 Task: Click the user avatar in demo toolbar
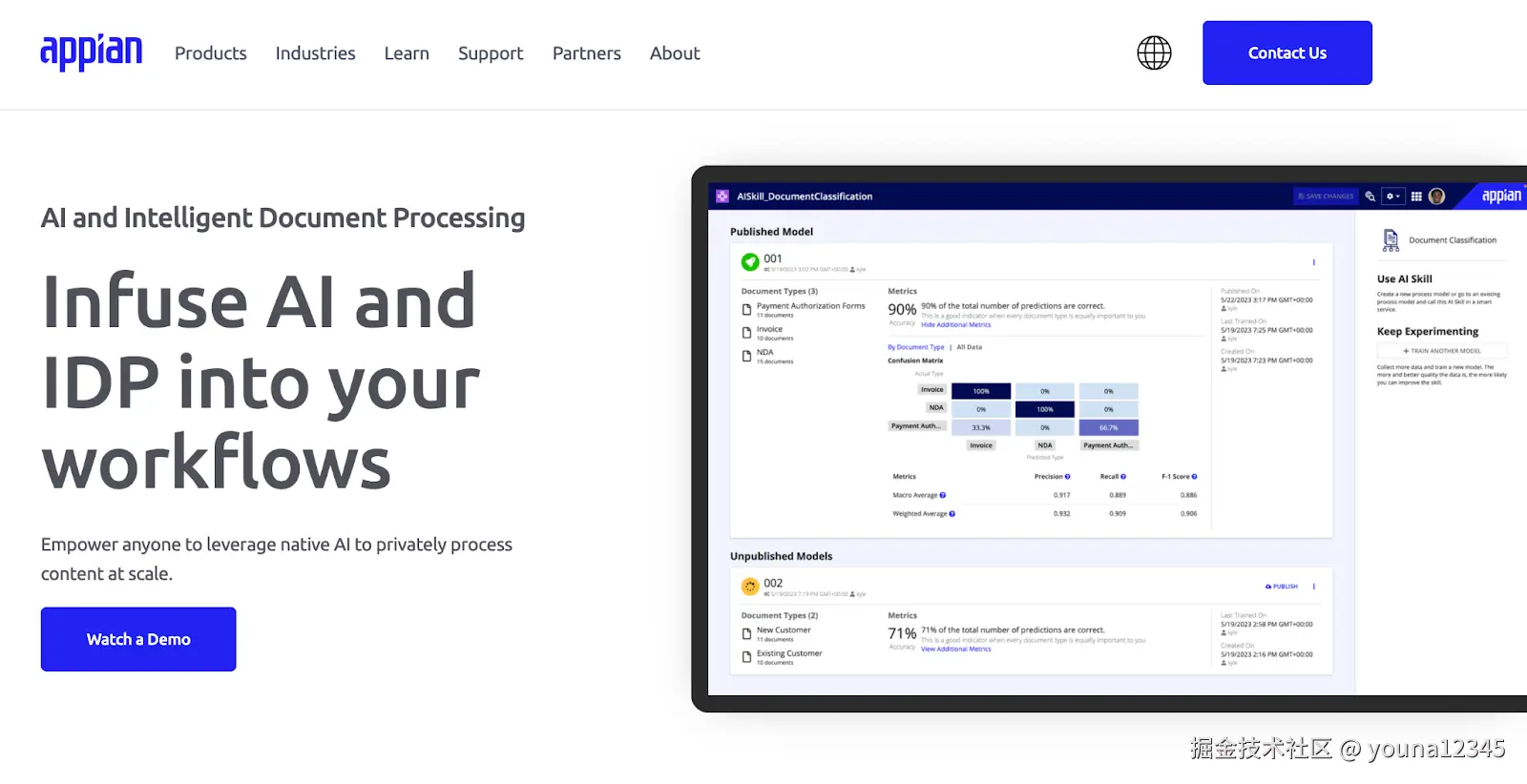pyautogui.click(x=1436, y=196)
